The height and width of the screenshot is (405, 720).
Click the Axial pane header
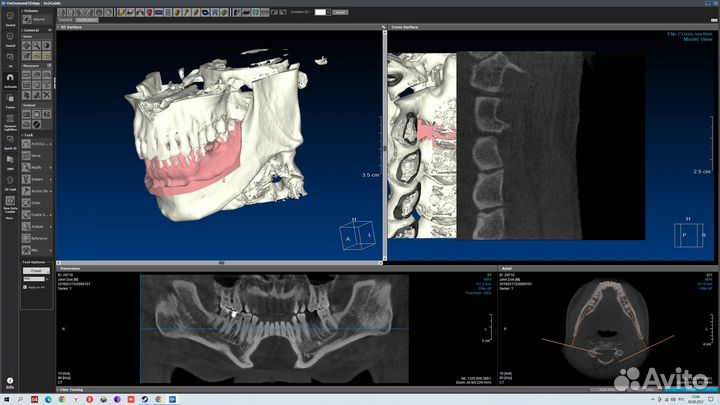coord(608,268)
